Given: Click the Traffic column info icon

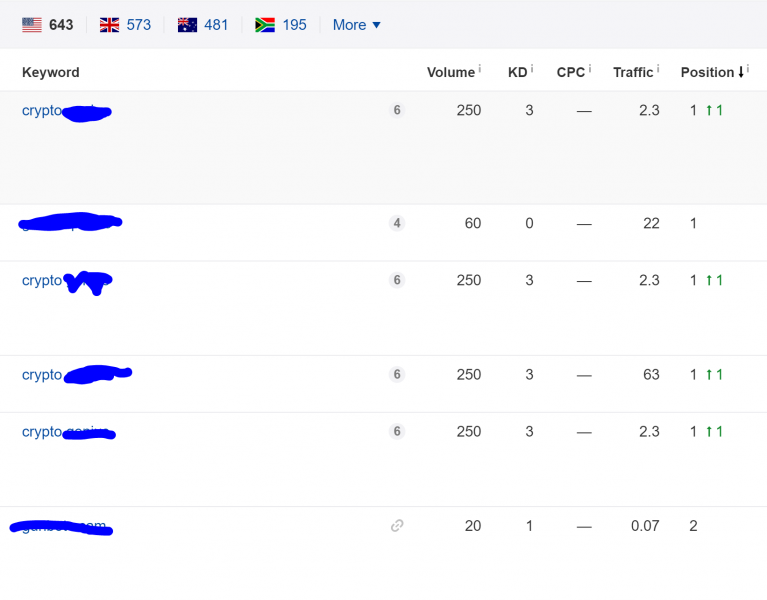Looking at the screenshot, I should coord(658,69).
